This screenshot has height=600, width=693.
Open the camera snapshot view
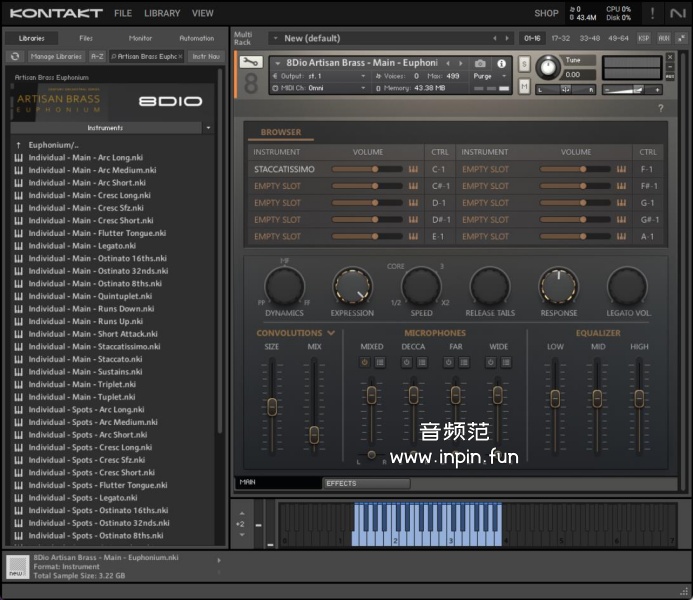[480, 63]
